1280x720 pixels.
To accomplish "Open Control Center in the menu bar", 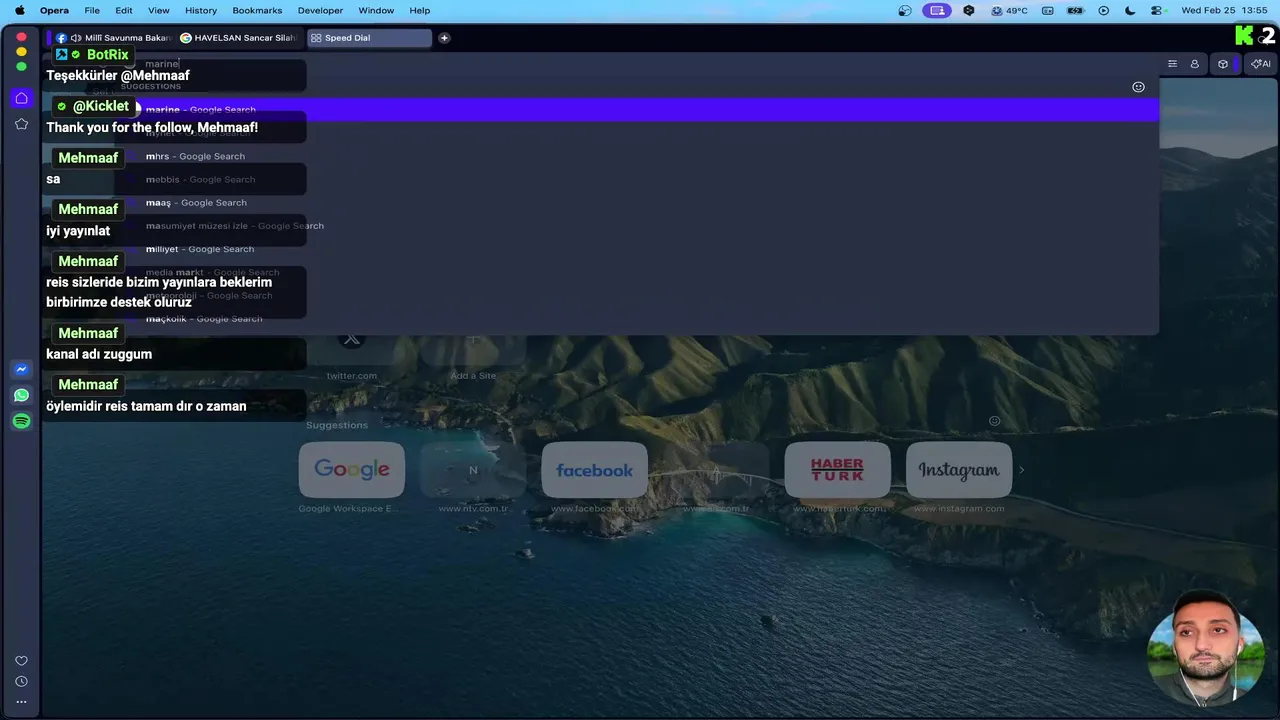I will click(1157, 10).
